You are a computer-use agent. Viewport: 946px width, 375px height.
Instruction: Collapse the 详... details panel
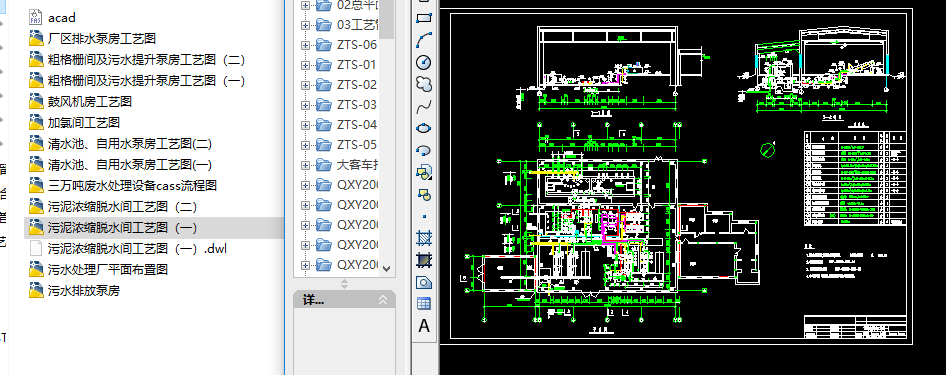coord(383,300)
